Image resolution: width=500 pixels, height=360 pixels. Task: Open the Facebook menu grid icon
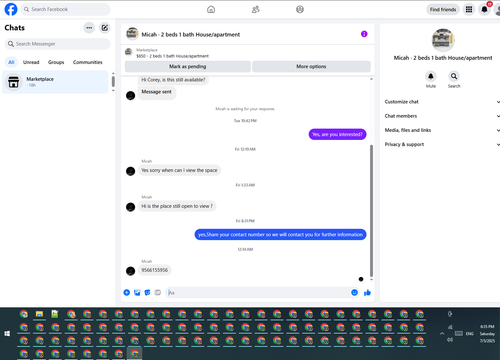(x=469, y=9)
